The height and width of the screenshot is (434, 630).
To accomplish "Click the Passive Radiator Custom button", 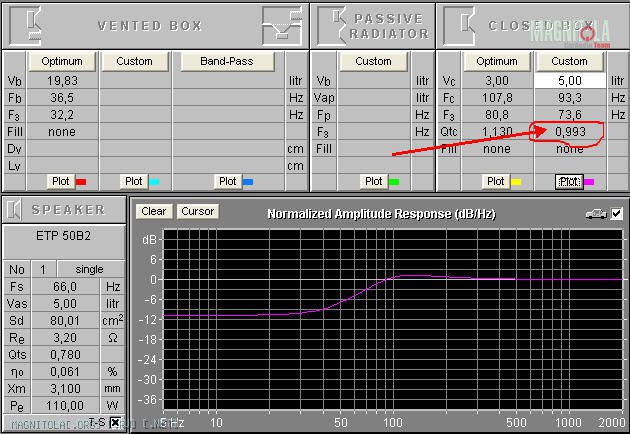I will (373, 61).
